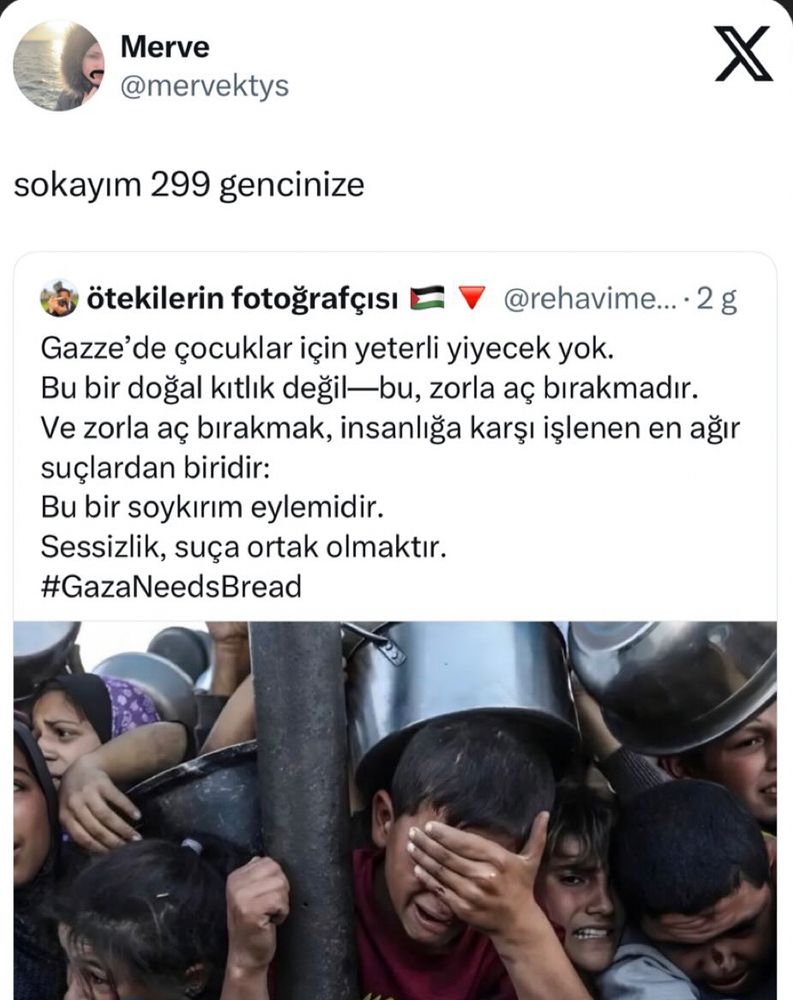
Task: Click the text sokayım 299 gencinize
Action: [189, 185]
